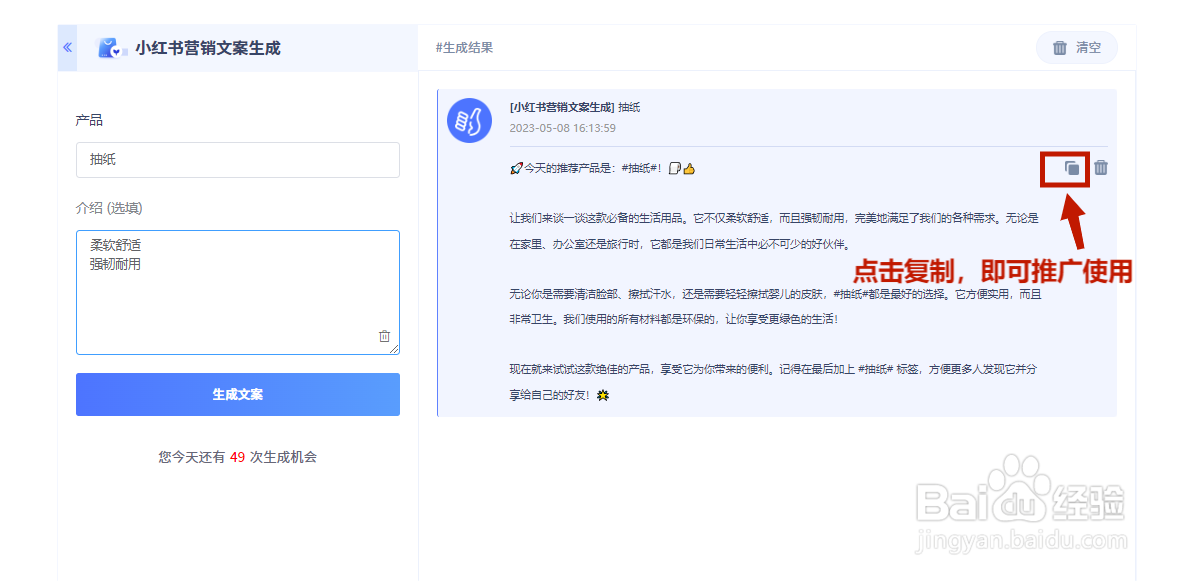Viewport: 1194px width, 581px height.
Task: Delete the generated result via trash icon
Action: coord(1101,168)
